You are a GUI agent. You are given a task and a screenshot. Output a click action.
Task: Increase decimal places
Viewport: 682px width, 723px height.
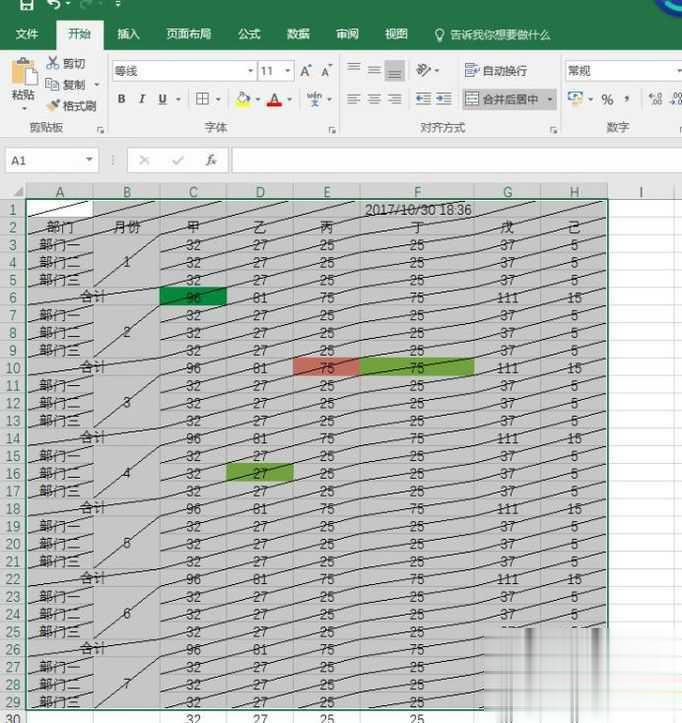(x=655, y=99)
